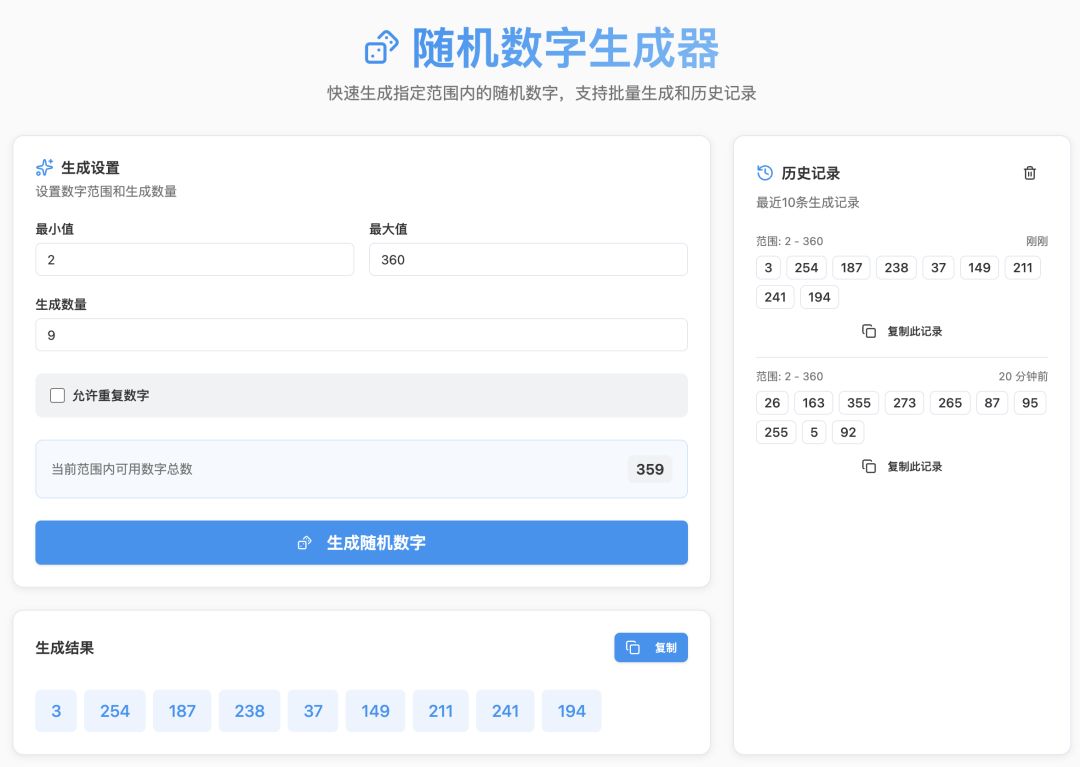Image resolution: width=1080 pixels, height=767 pixels.
Task: Click history number 95
Action: tap(1030, 403)
